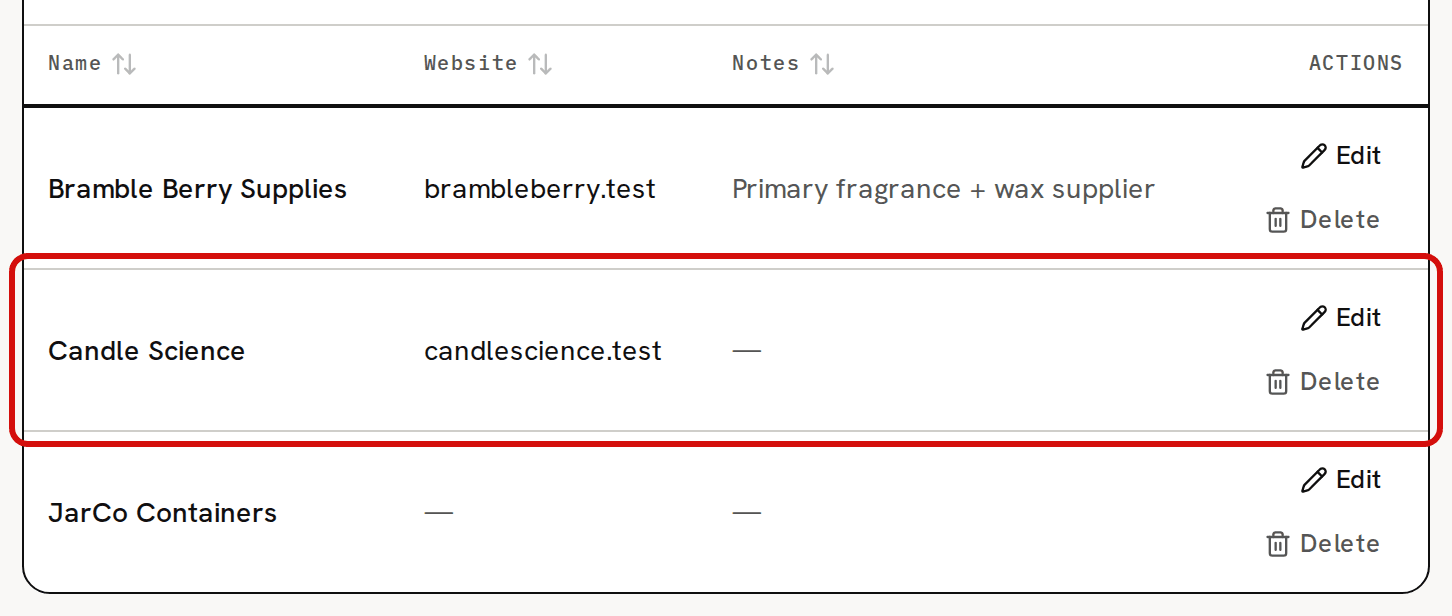The image size is (1452, 616).
Task: Sort by Notes column arrows icon
Action: click(x=822, y=64)
